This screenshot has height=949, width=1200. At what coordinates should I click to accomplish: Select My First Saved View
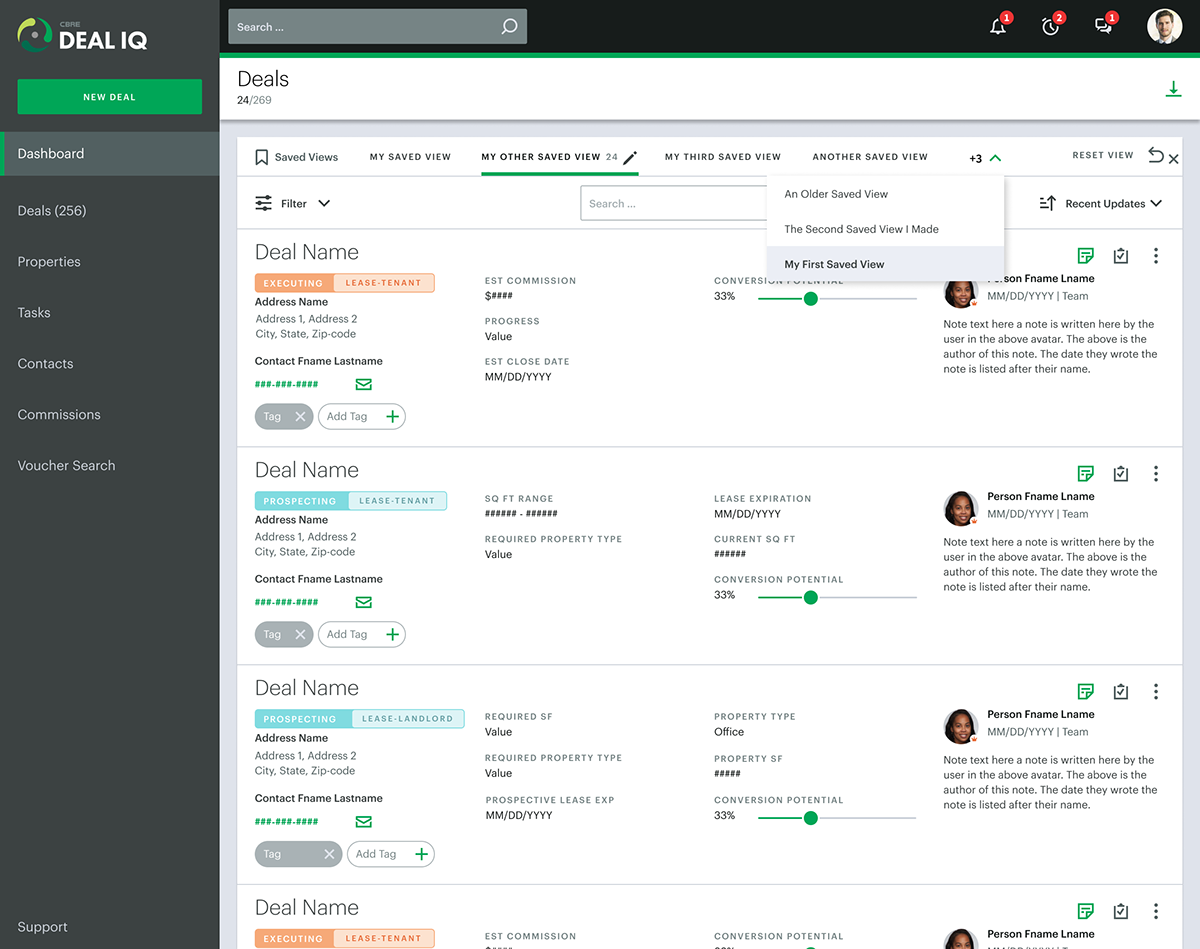pos(886,264)
